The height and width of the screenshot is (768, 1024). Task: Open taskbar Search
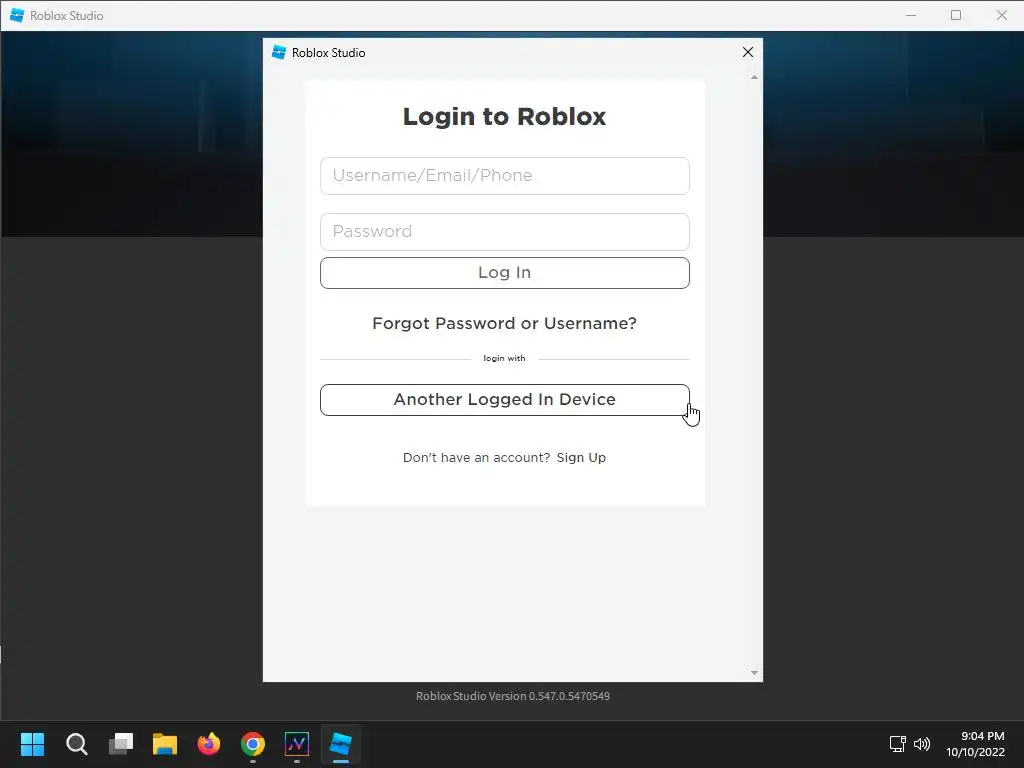pos(76,744)
